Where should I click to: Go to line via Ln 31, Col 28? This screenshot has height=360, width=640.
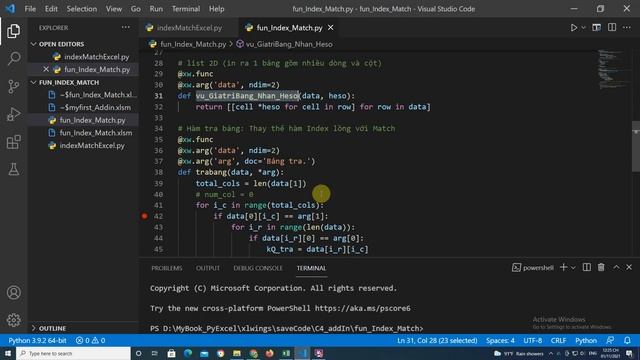pos(437,340)
